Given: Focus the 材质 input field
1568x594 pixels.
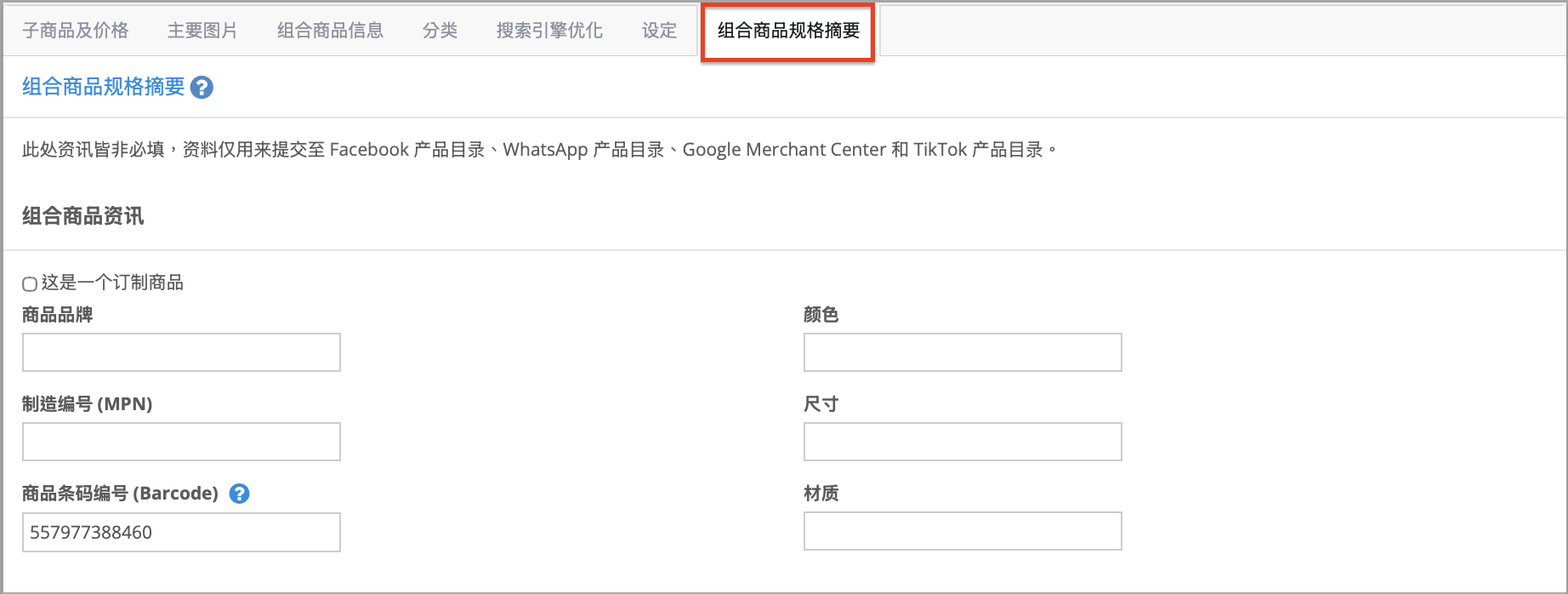Looking at the screenshot, I should [x=963, y=531].
